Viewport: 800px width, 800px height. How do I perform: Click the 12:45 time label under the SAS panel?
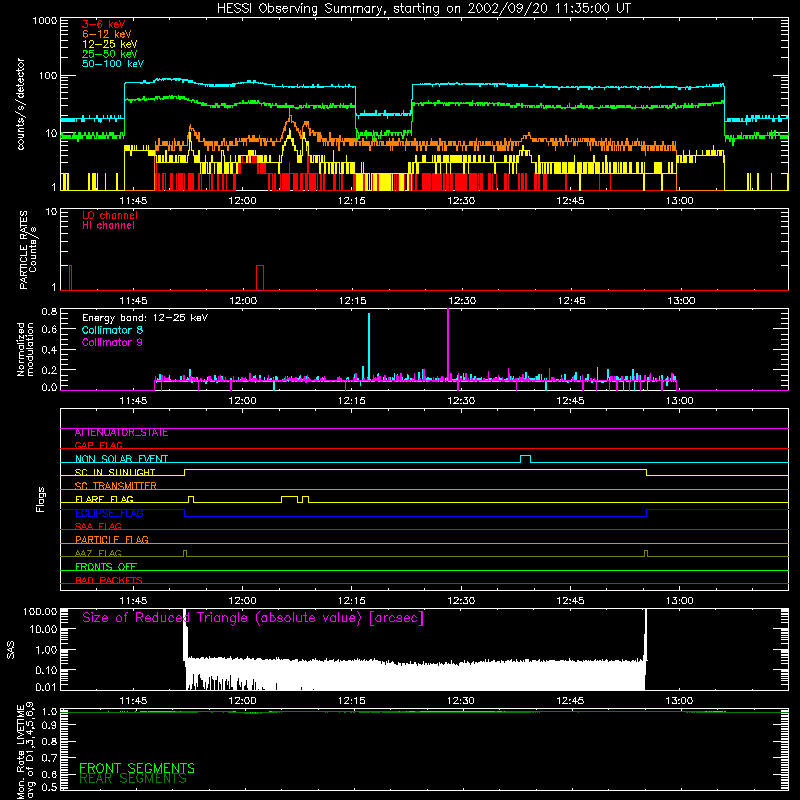(x=570, y=701)
